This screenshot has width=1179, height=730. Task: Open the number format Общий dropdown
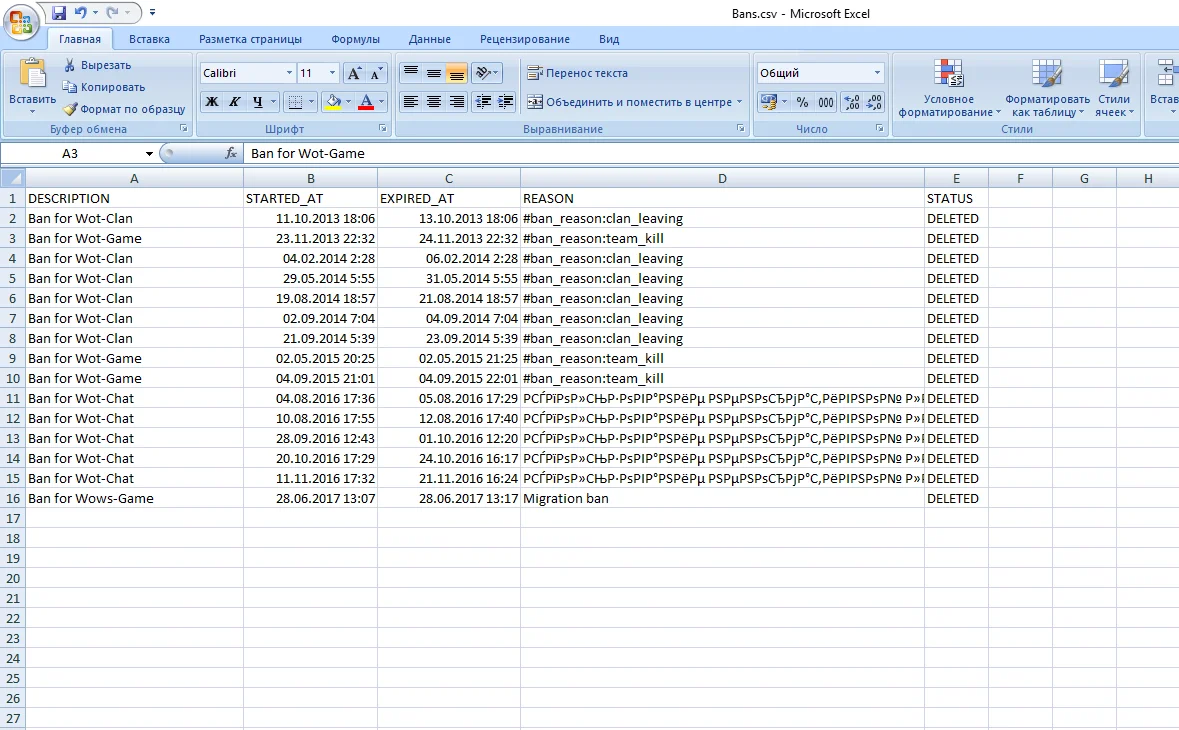point(877,73)
